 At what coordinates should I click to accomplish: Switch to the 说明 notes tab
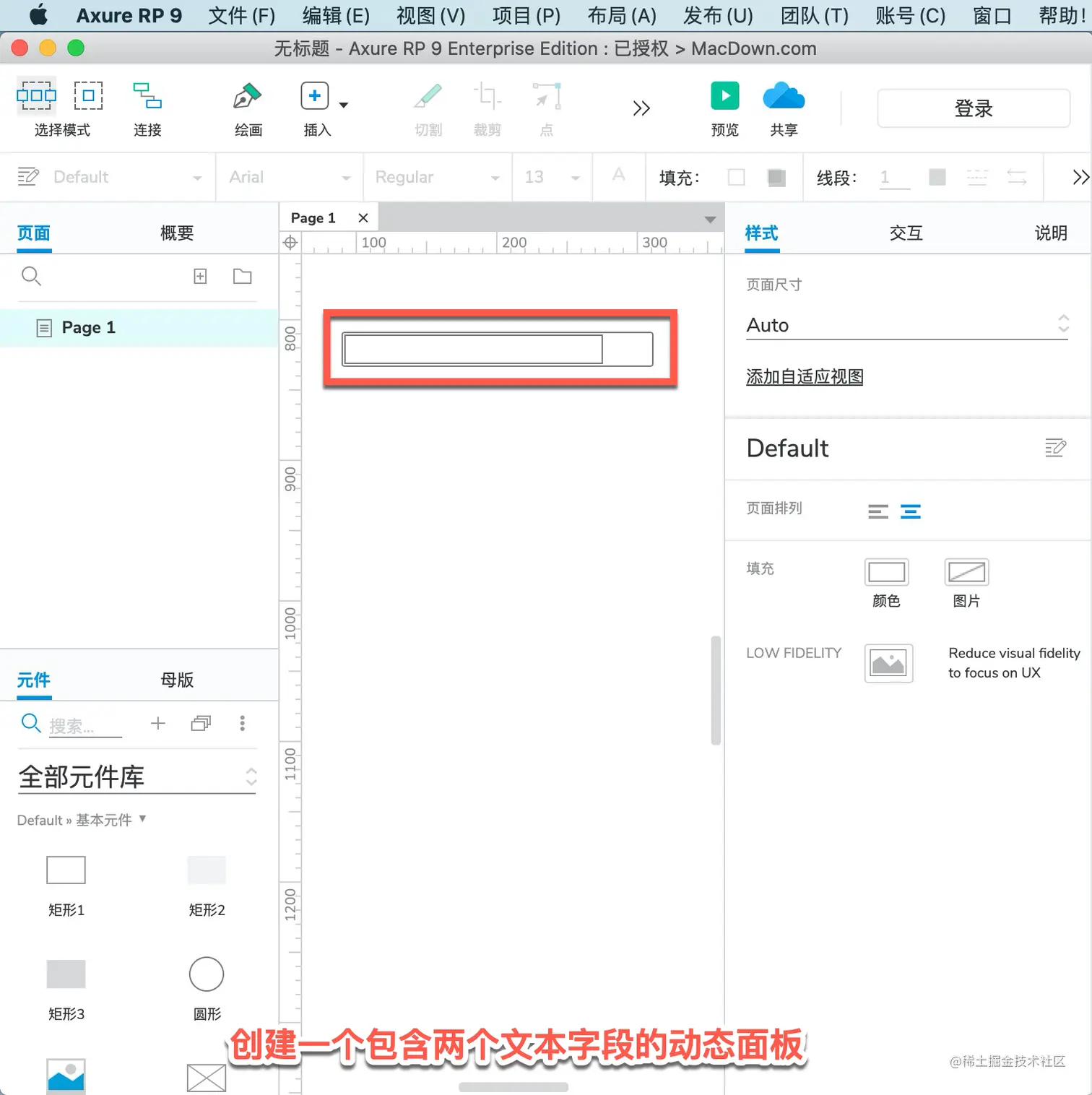point(1051,233)
